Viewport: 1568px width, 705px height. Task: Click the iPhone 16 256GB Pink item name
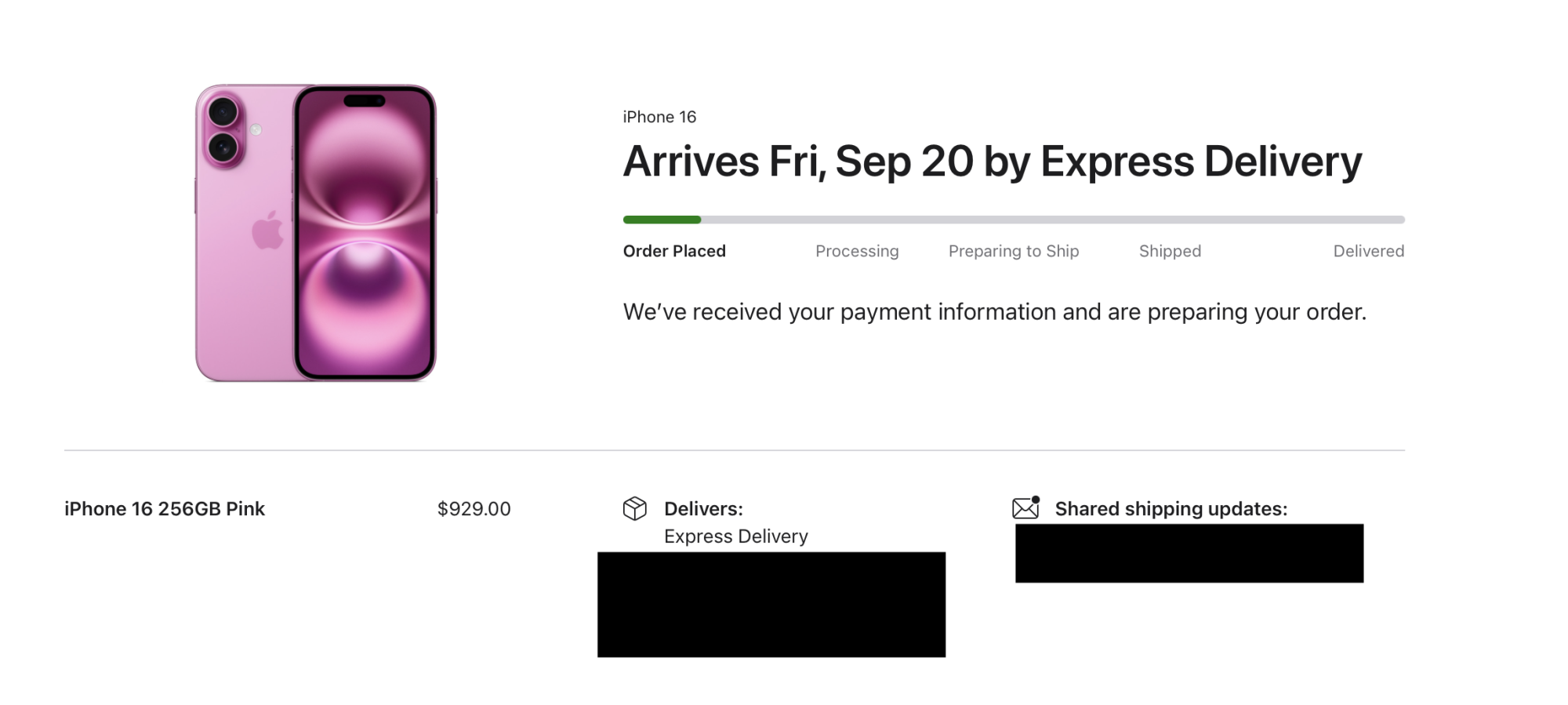[165, 509]
